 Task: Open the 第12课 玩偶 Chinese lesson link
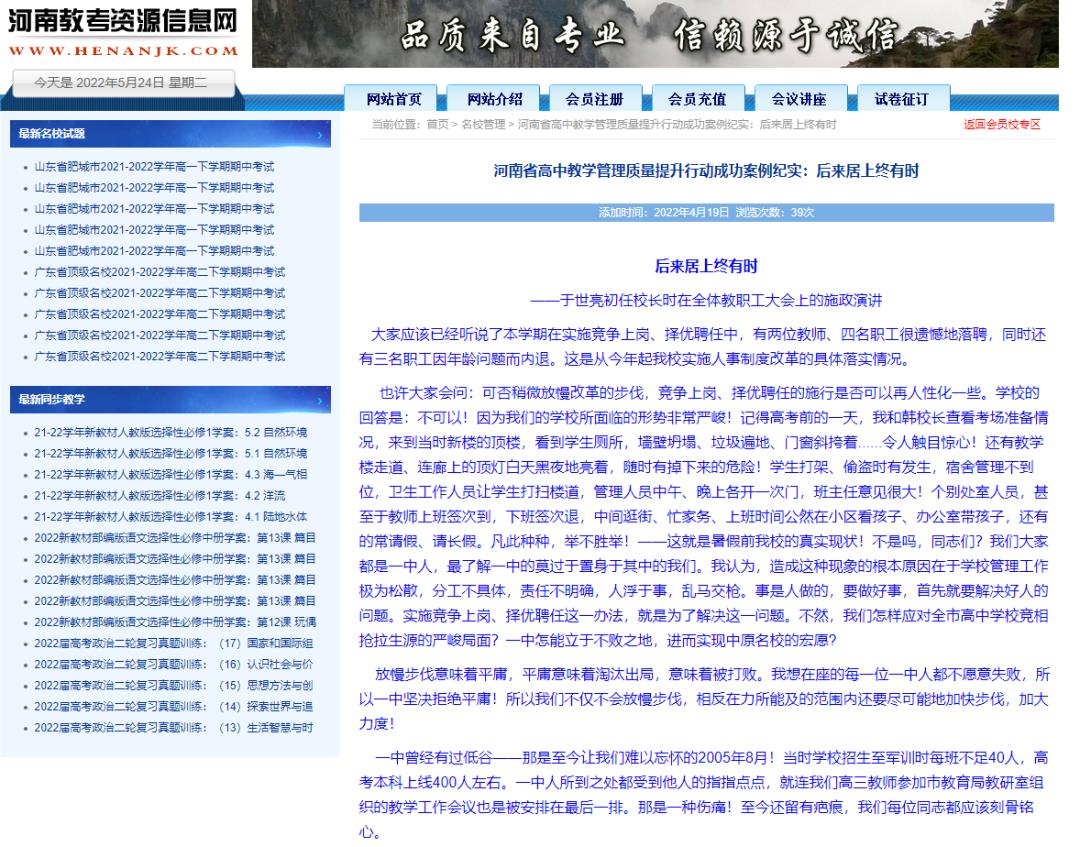(x=175, y=623)
